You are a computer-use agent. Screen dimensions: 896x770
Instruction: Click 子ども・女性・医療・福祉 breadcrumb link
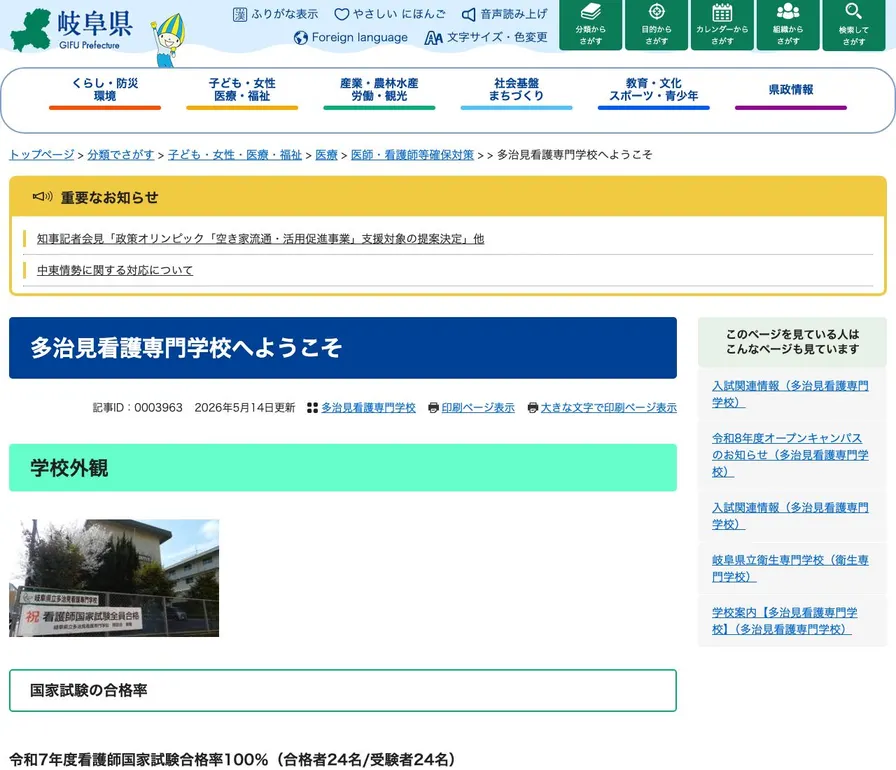[235, 154]
